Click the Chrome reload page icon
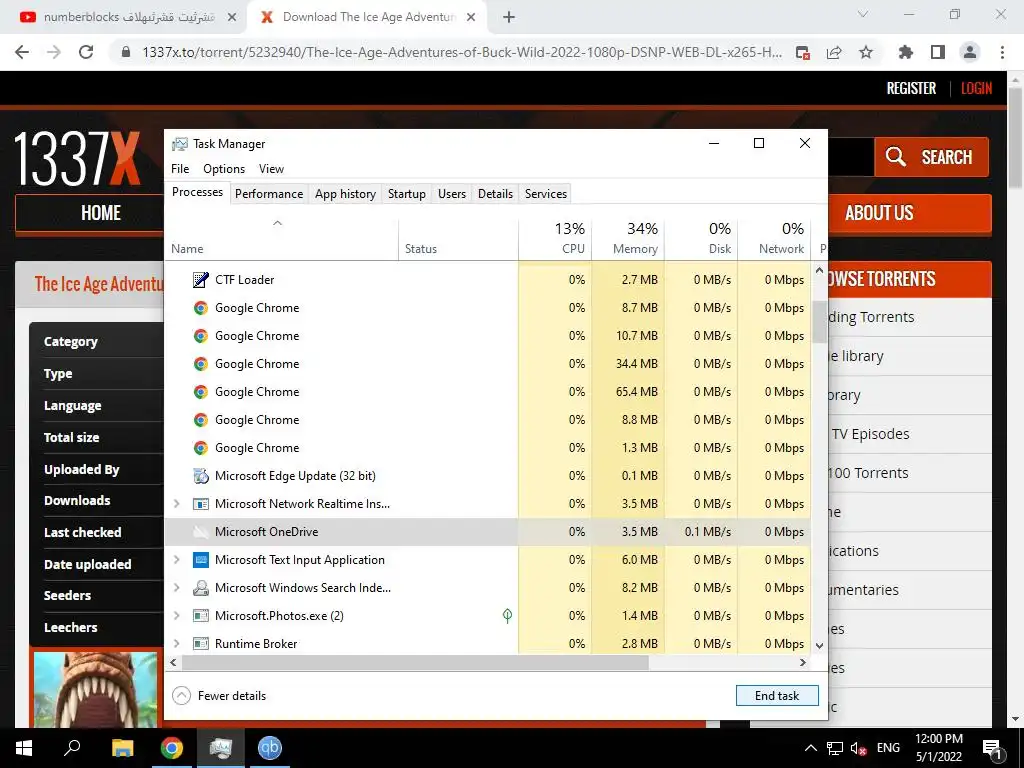Screen dimensions: 1024x768 coord(86,52)
